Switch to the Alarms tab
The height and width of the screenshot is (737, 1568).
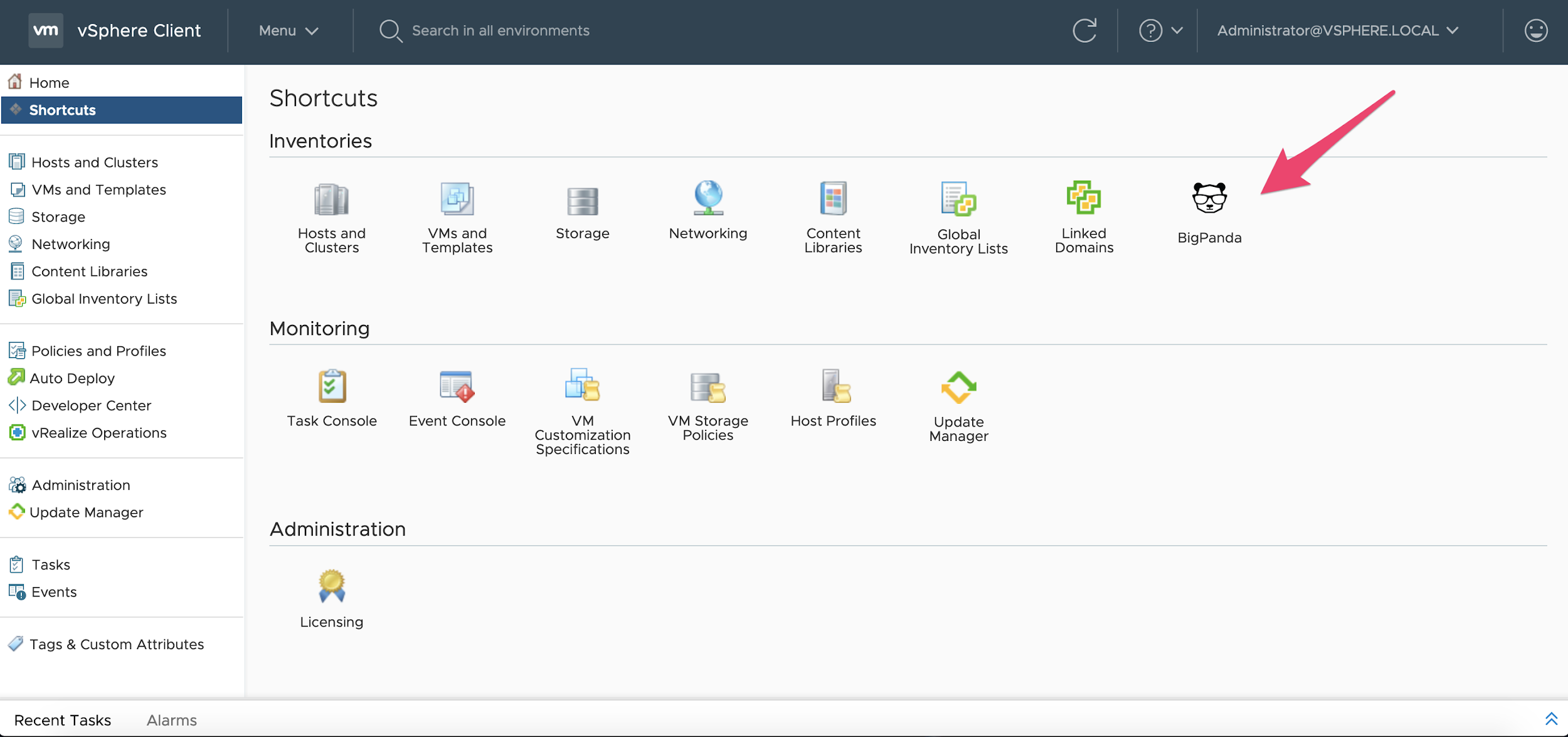[x=171, y=720]
